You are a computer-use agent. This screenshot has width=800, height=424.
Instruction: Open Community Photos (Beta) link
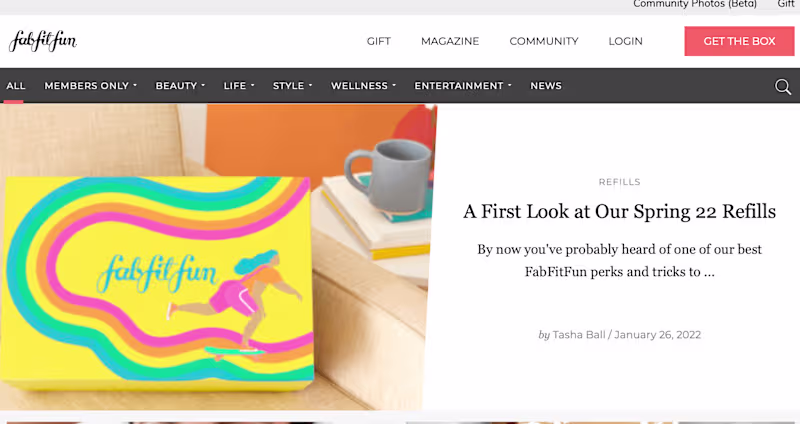pos(695,4)
